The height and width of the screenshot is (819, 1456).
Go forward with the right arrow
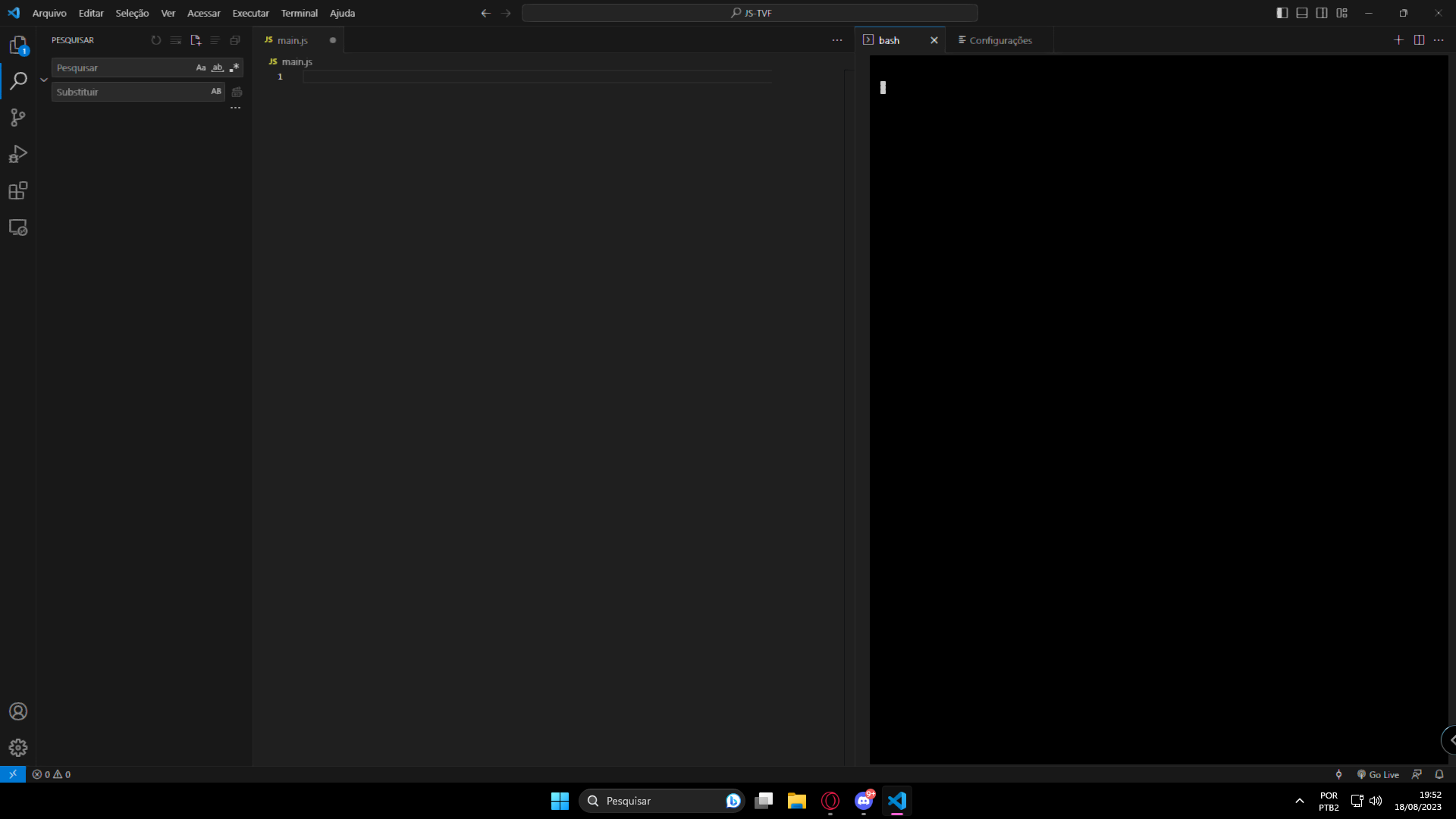[507, 13]
